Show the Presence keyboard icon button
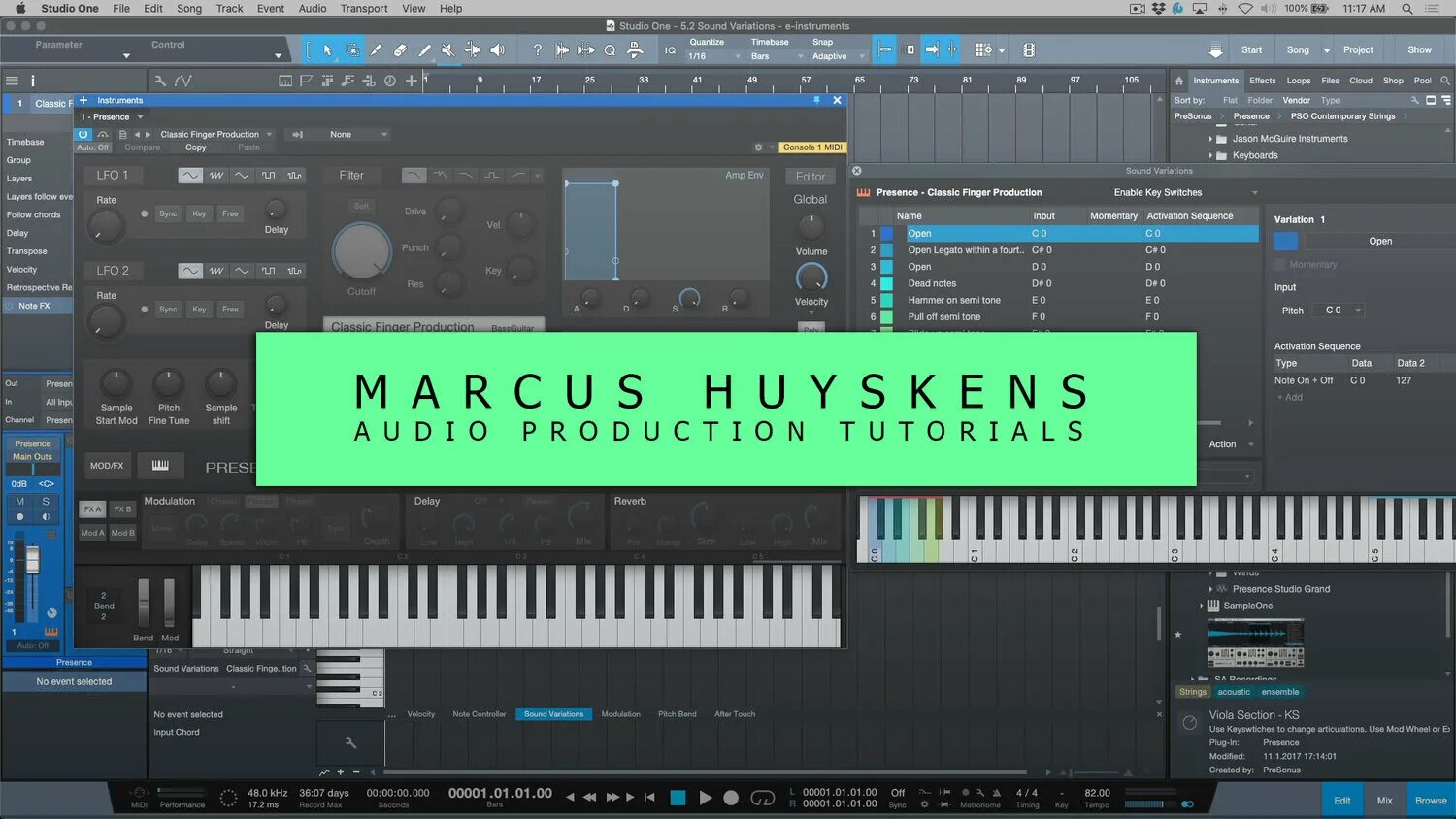Screen dimensions: 1456x819 (x=160, y=466)
